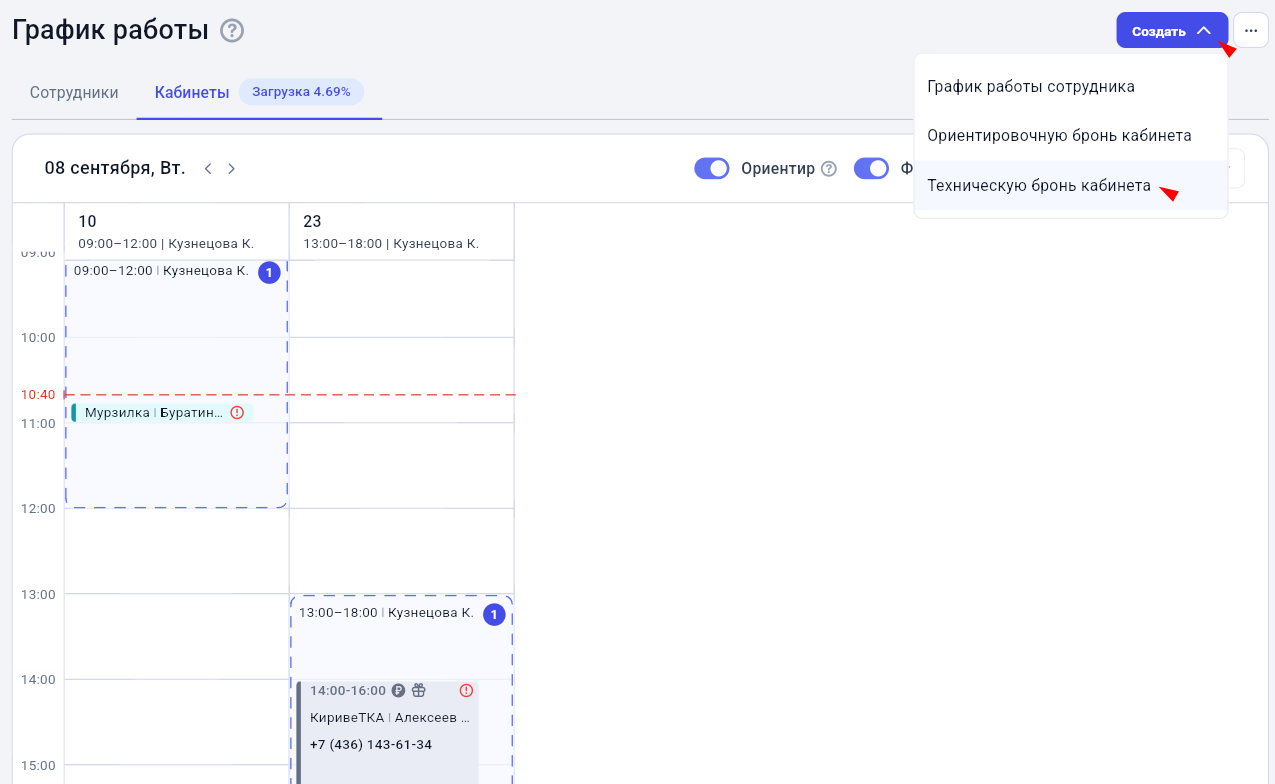Go to next day with right chevron
Image resolution: width=1275 pixels, height=784 pixels.
tap(231, 168)
